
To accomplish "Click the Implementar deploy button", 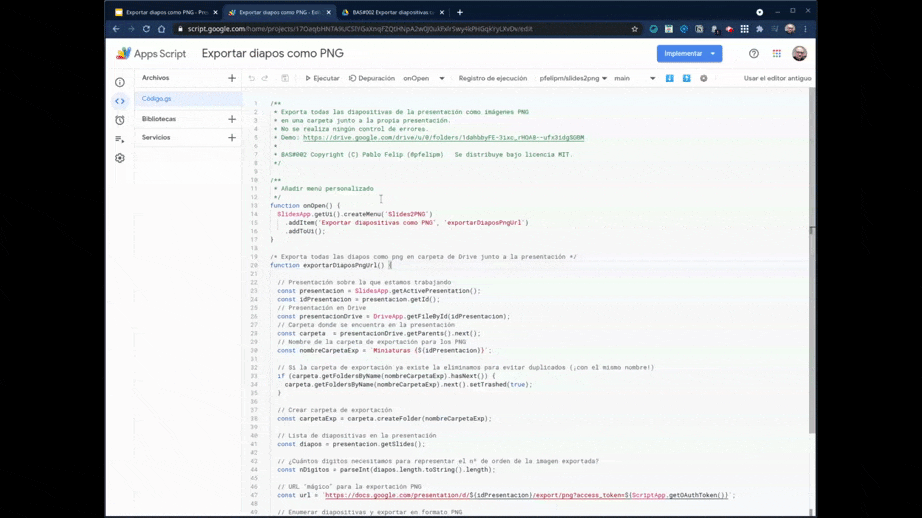I will pos(683,54).
